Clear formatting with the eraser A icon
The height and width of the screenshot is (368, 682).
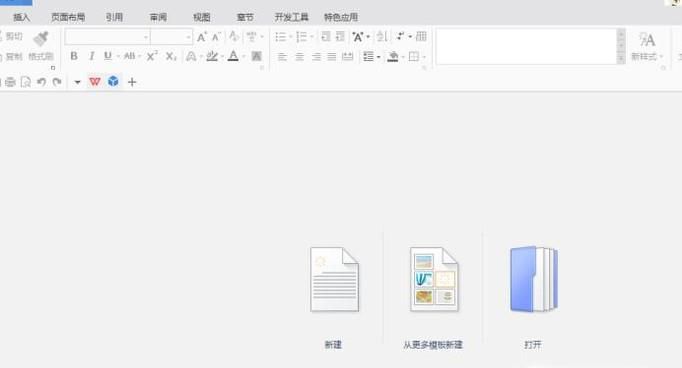pyautogui.click(x=234, y=37)
